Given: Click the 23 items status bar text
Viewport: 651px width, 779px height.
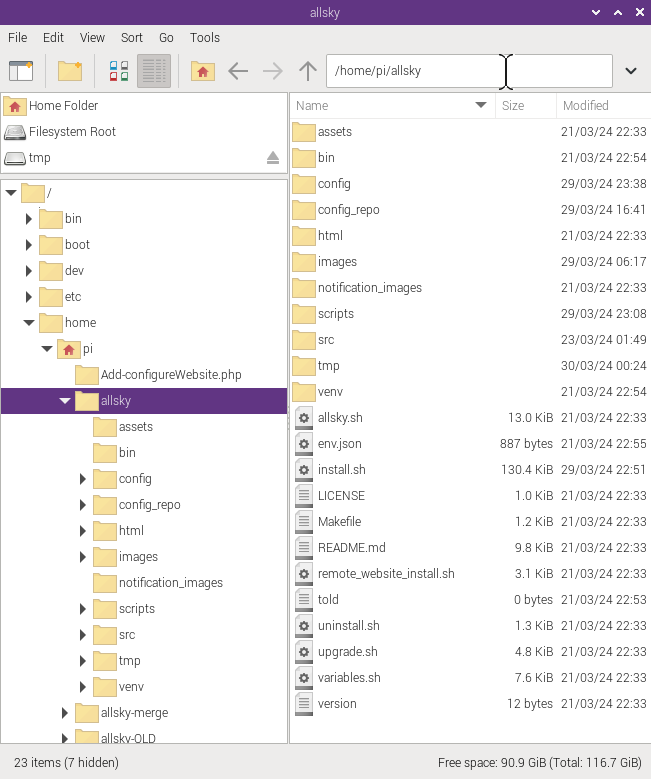Looking at the screenshot, I should (66, 763).
